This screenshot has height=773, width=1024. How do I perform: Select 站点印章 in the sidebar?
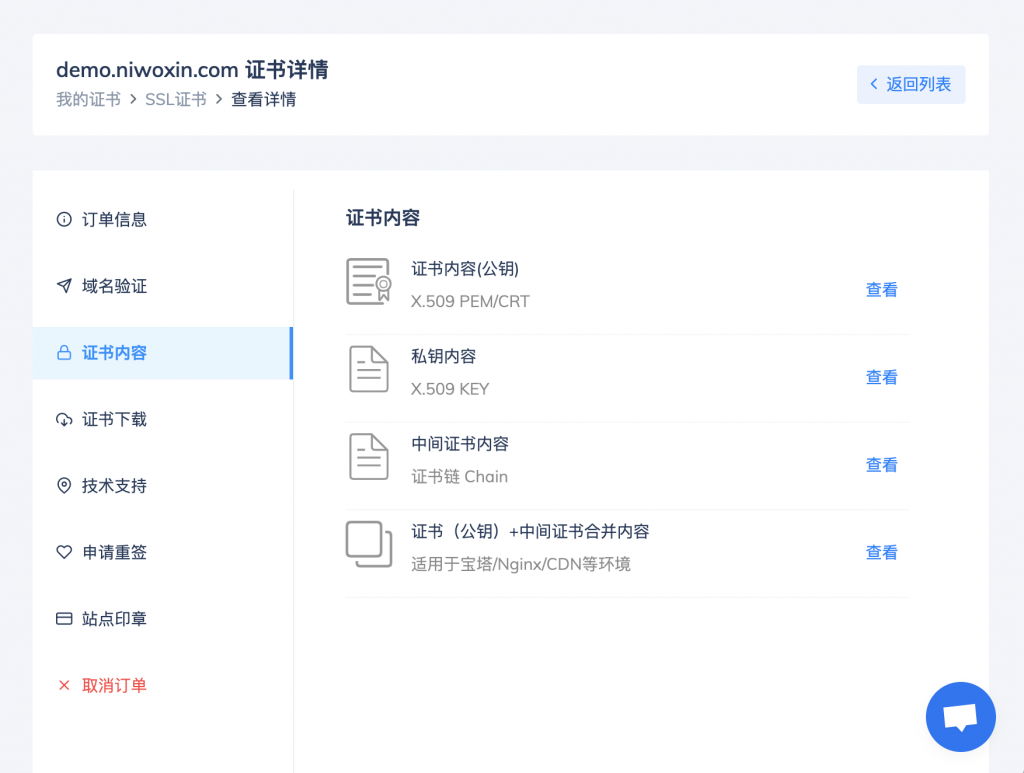114,619
